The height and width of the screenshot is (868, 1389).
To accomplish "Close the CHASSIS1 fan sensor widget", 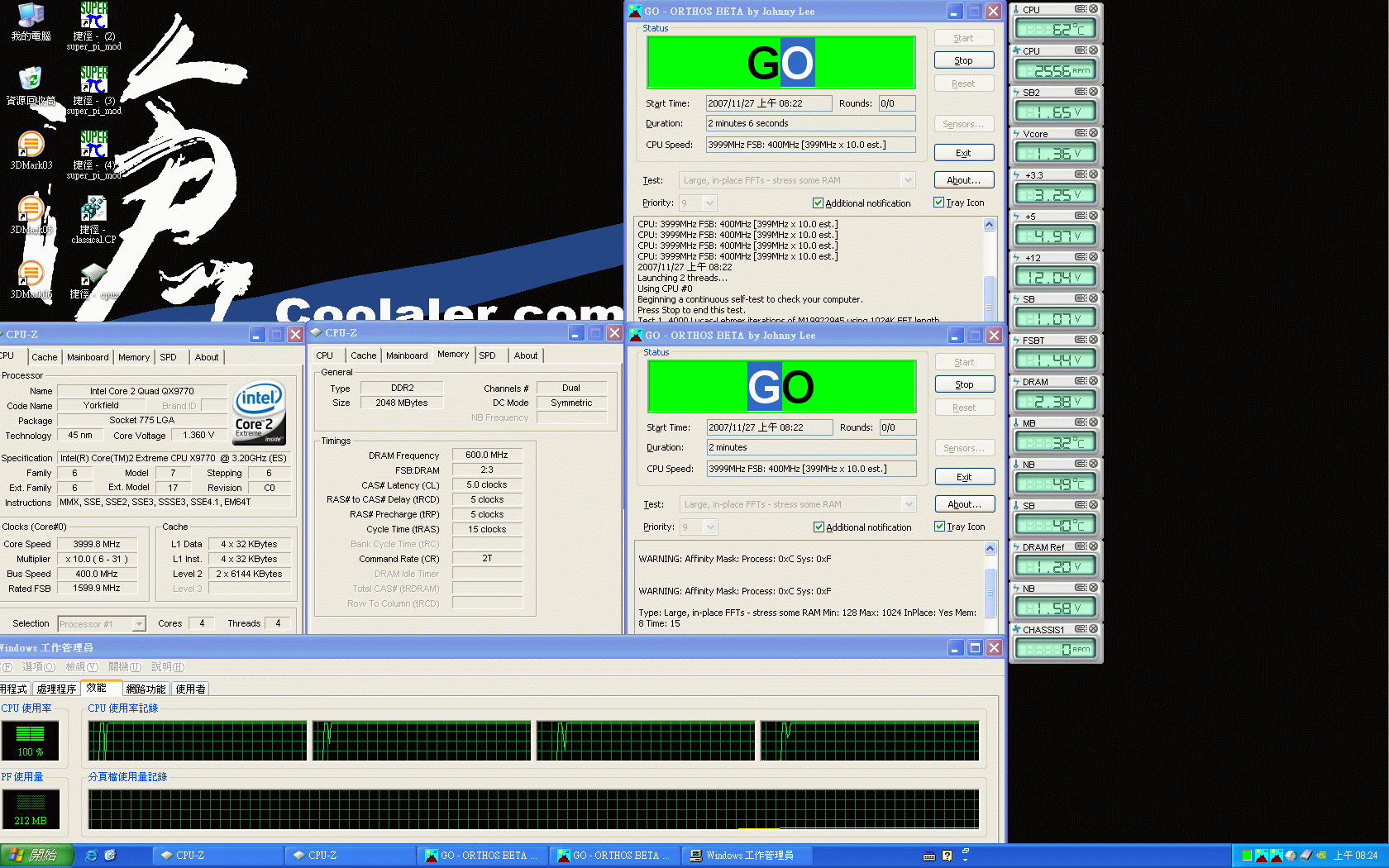I will (x=1093, y=629).
